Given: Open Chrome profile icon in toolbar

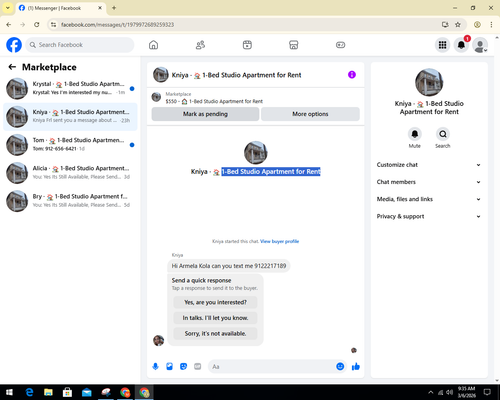Looking at the screenshot, I should tap(477, 25).
